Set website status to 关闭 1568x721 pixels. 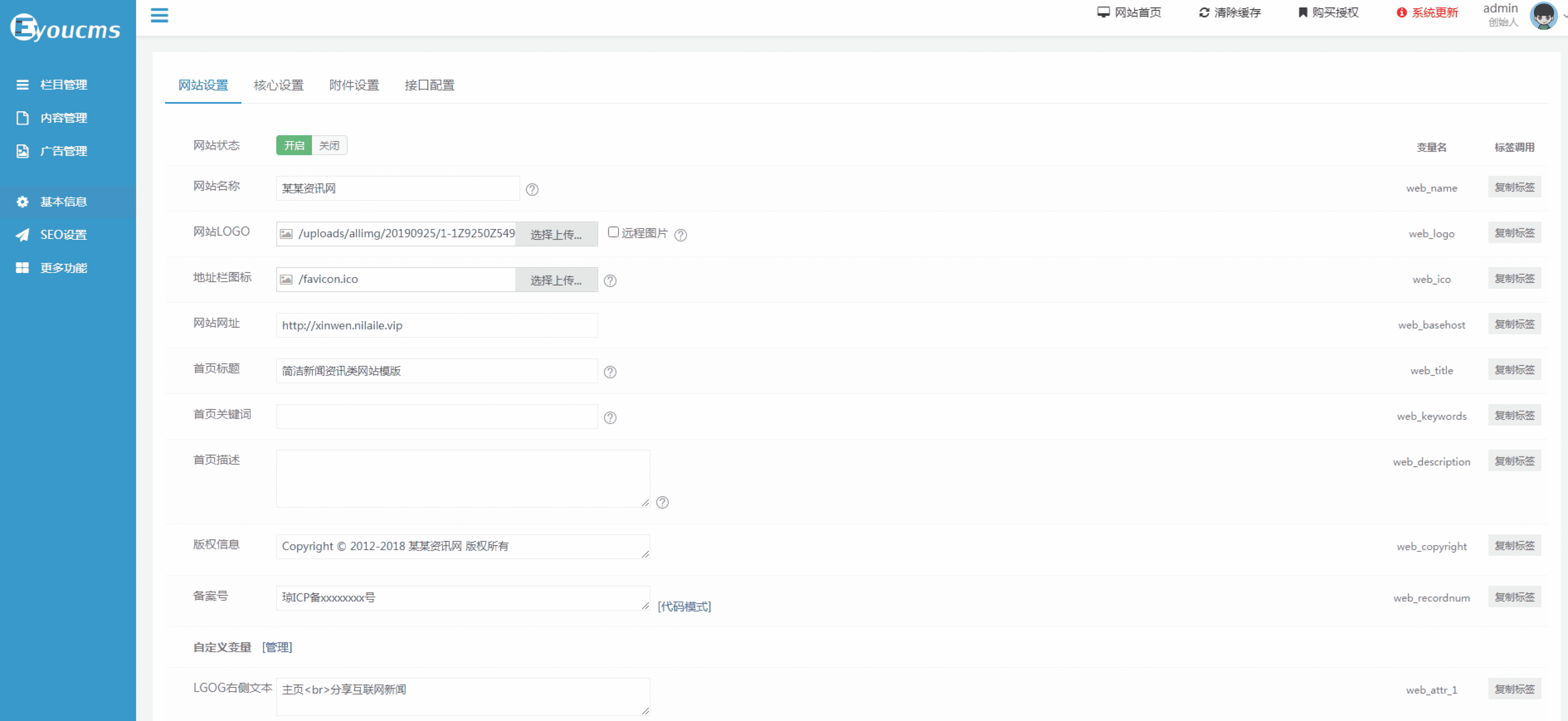(x=329, y=145)
